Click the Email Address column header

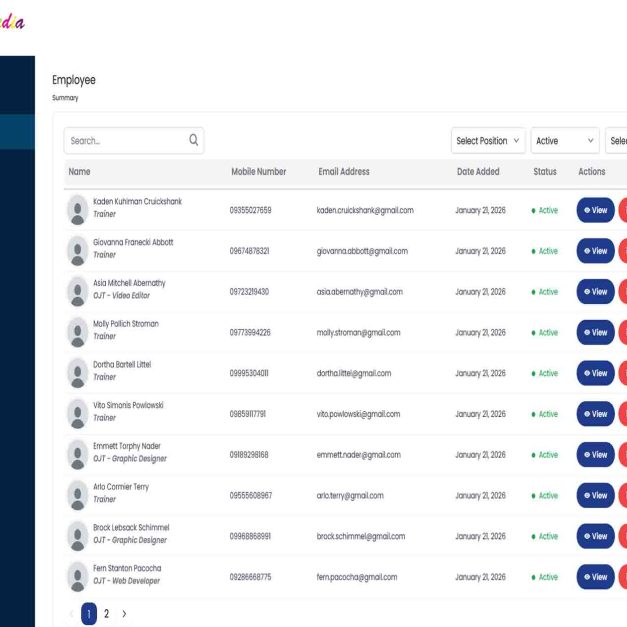coord(344,172)
